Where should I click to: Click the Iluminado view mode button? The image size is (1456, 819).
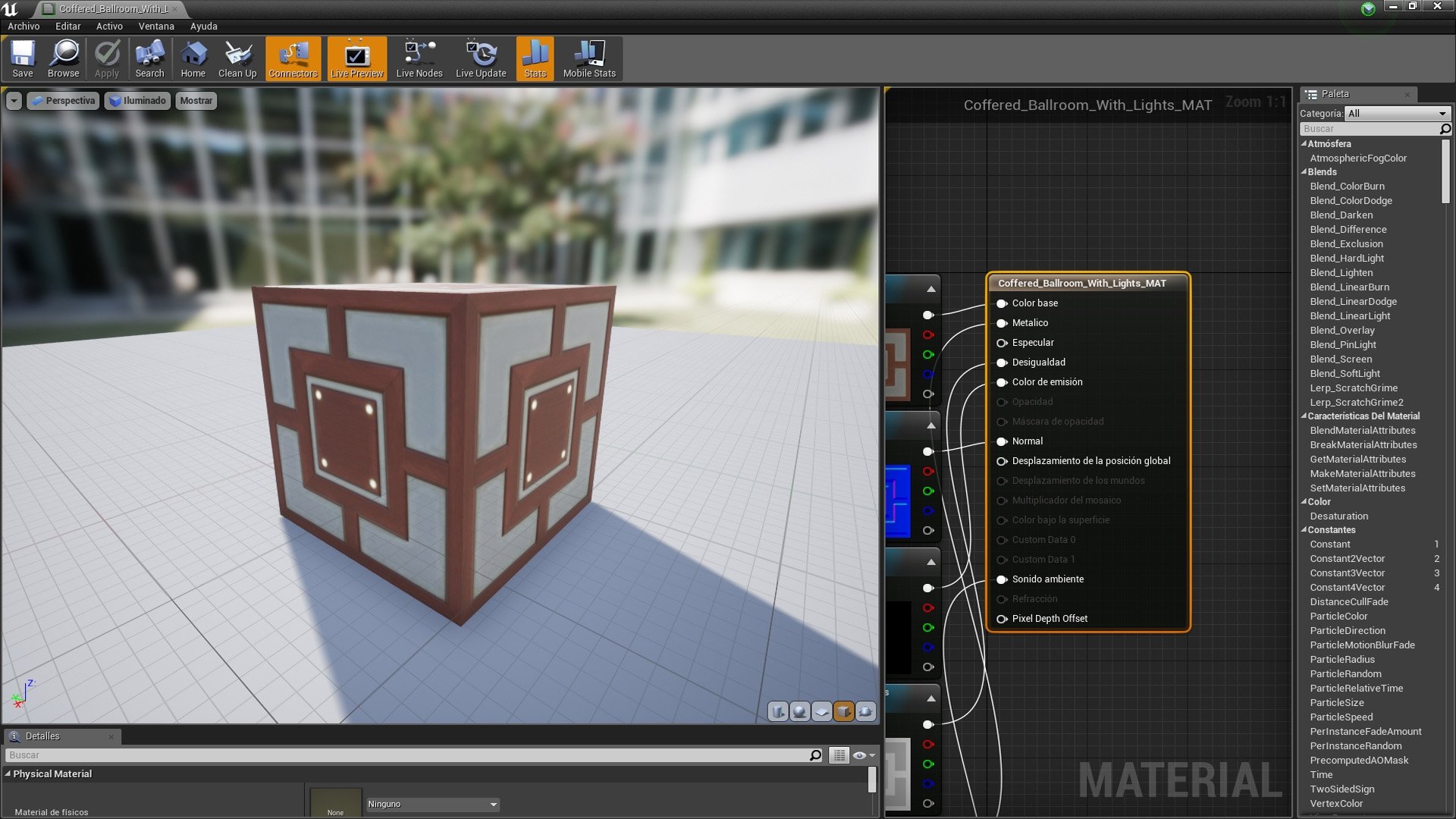pyautogui.click(x=137, y=100)
